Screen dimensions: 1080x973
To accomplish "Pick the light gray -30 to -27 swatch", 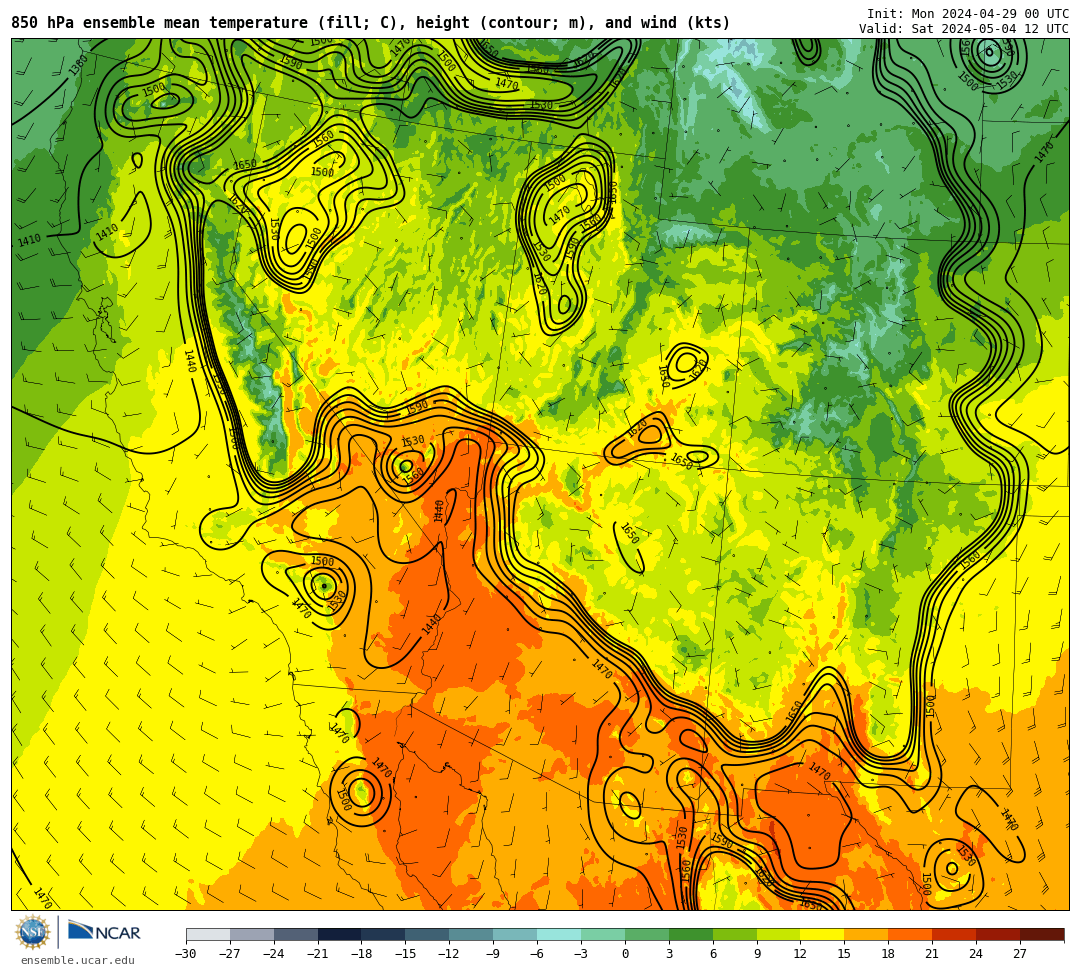I will 208,934.
